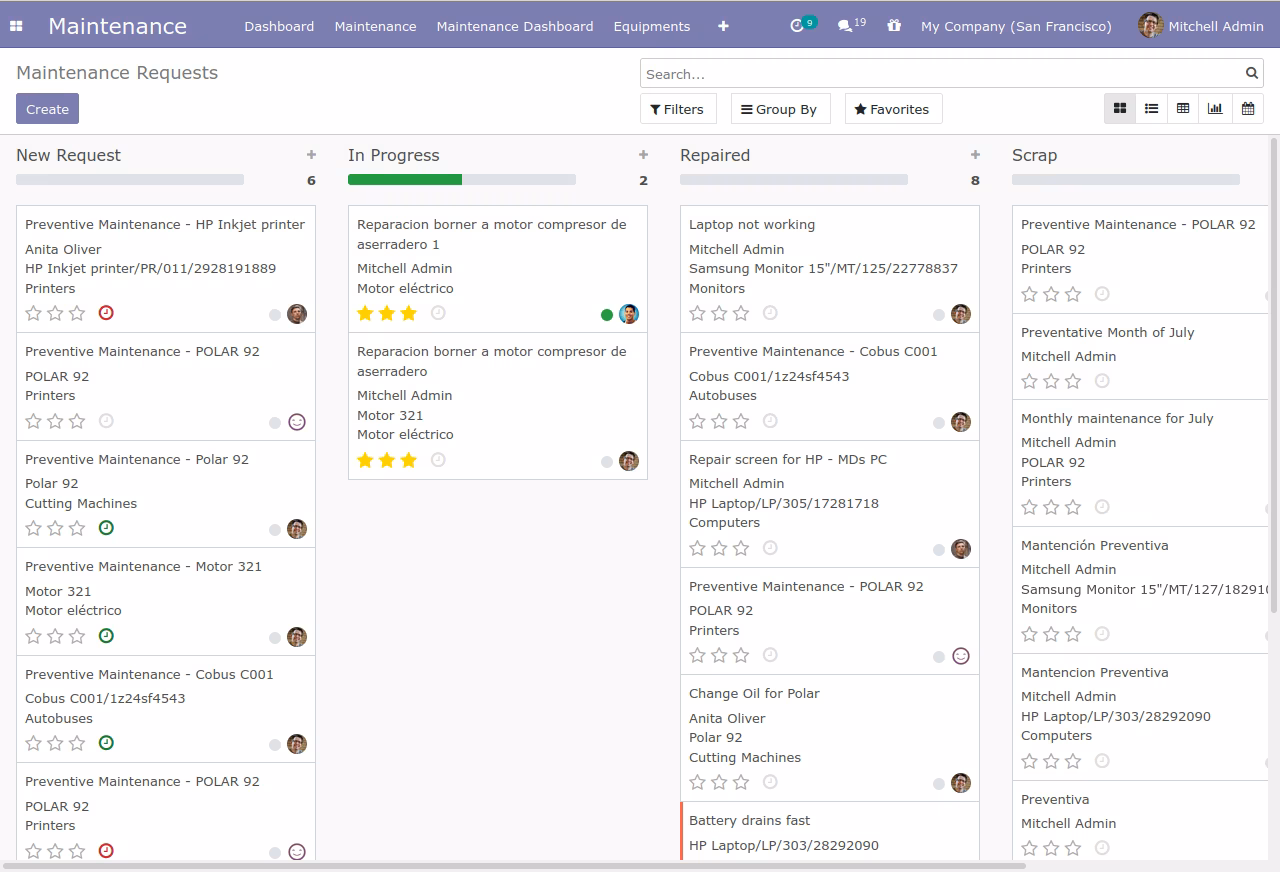Open the Dashboard menu
This screenshot has height=872, width=1280.
coord(279,26)
